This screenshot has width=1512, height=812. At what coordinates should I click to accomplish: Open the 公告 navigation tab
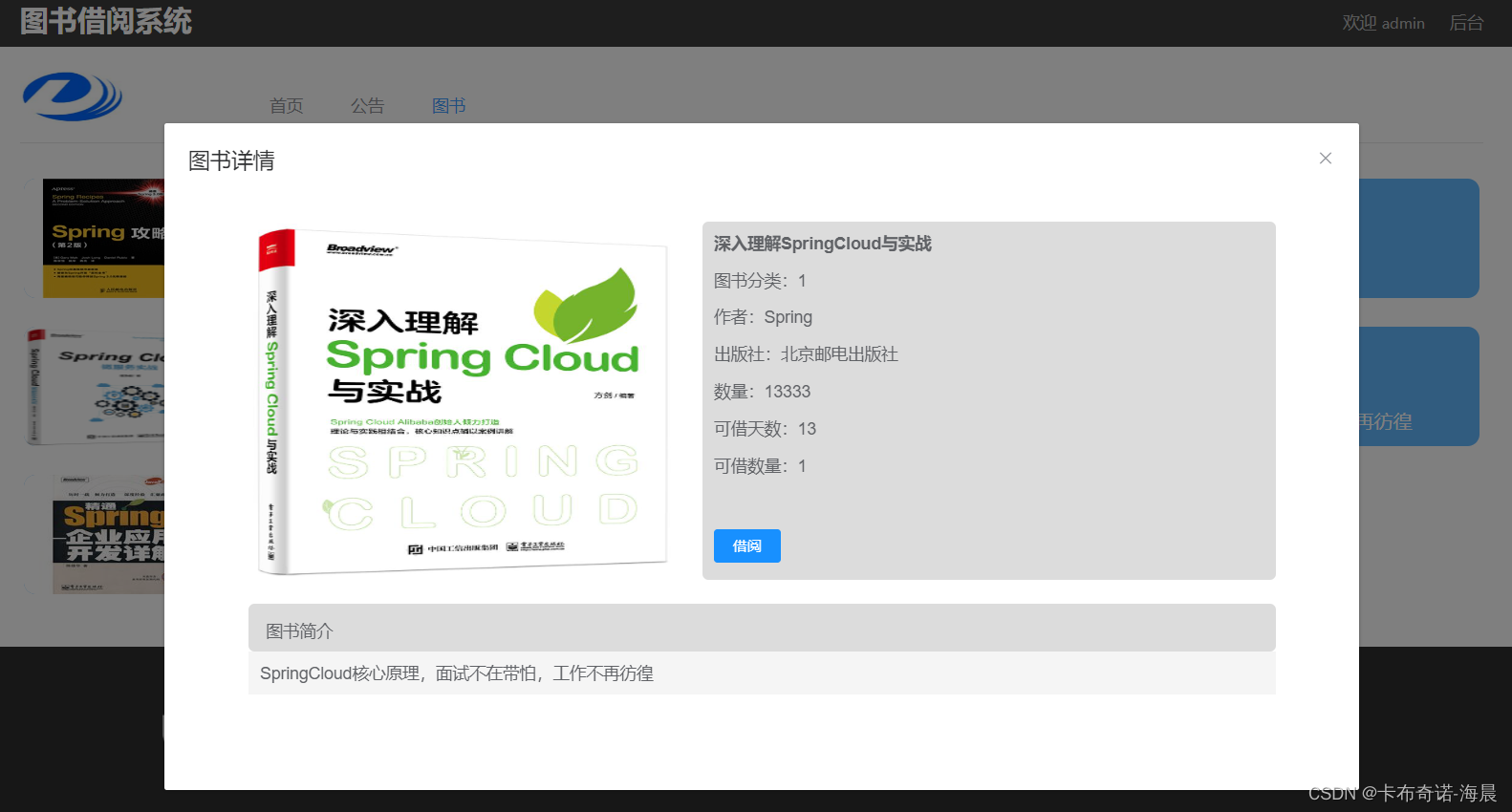click(367, 106)
